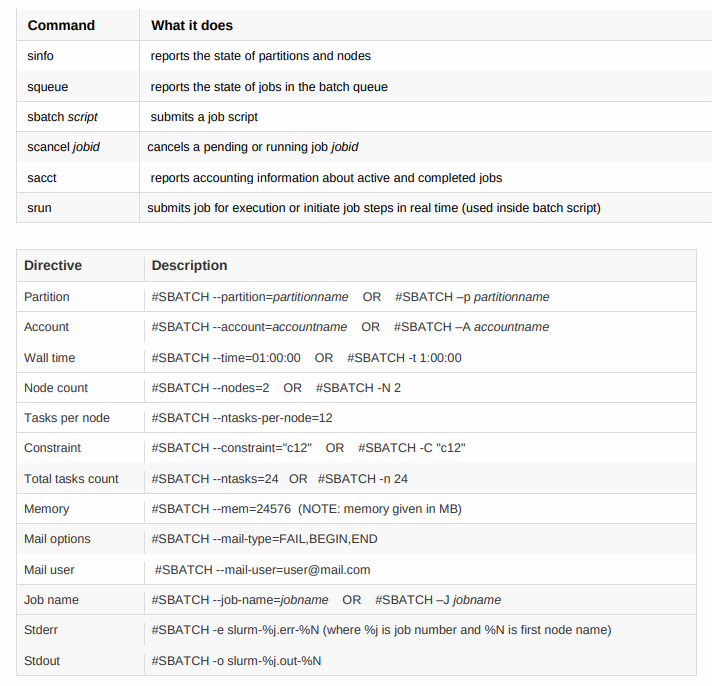Select the squeue command text
712x686 pixels.
[x=48, y=87]
